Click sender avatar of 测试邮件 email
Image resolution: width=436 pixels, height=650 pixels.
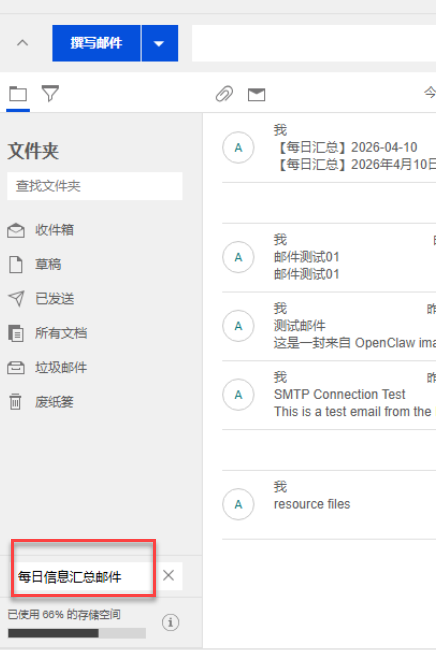pyautogui.click(x=238, y=326)
